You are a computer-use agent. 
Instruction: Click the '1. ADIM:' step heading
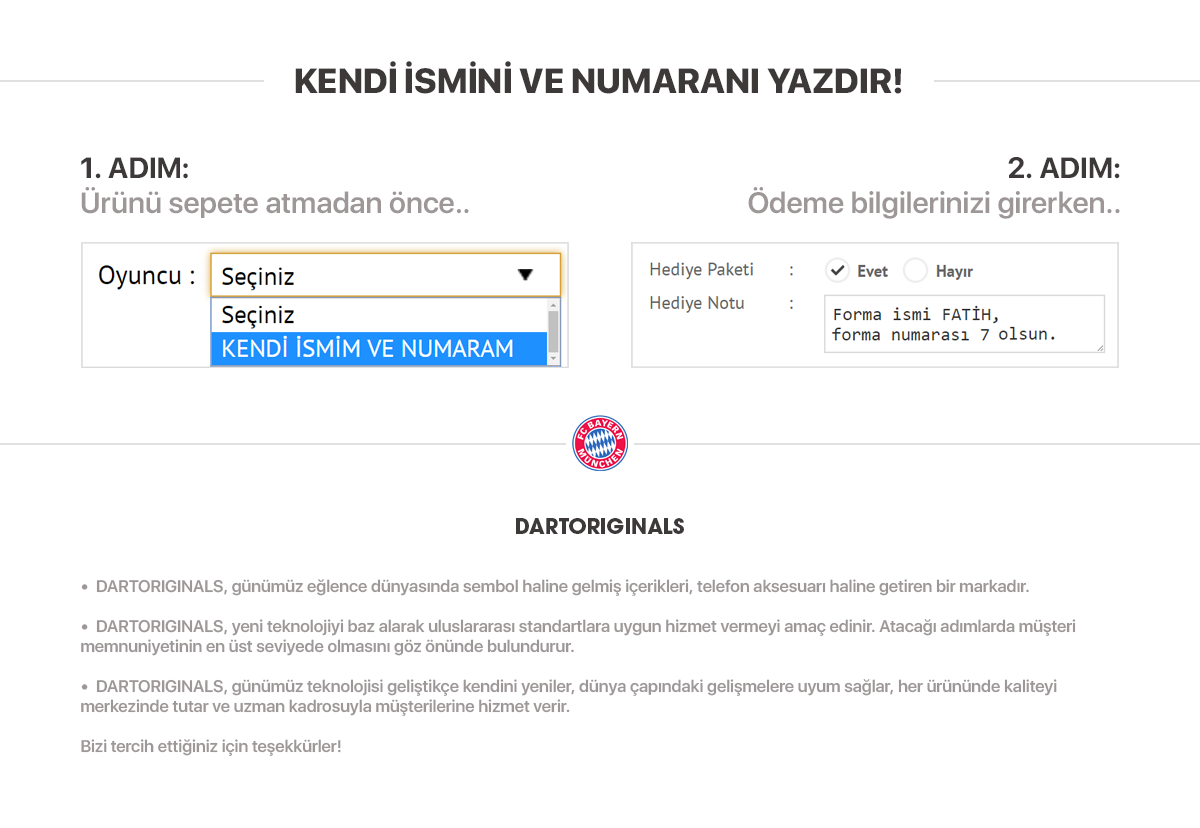coord(134,168)
